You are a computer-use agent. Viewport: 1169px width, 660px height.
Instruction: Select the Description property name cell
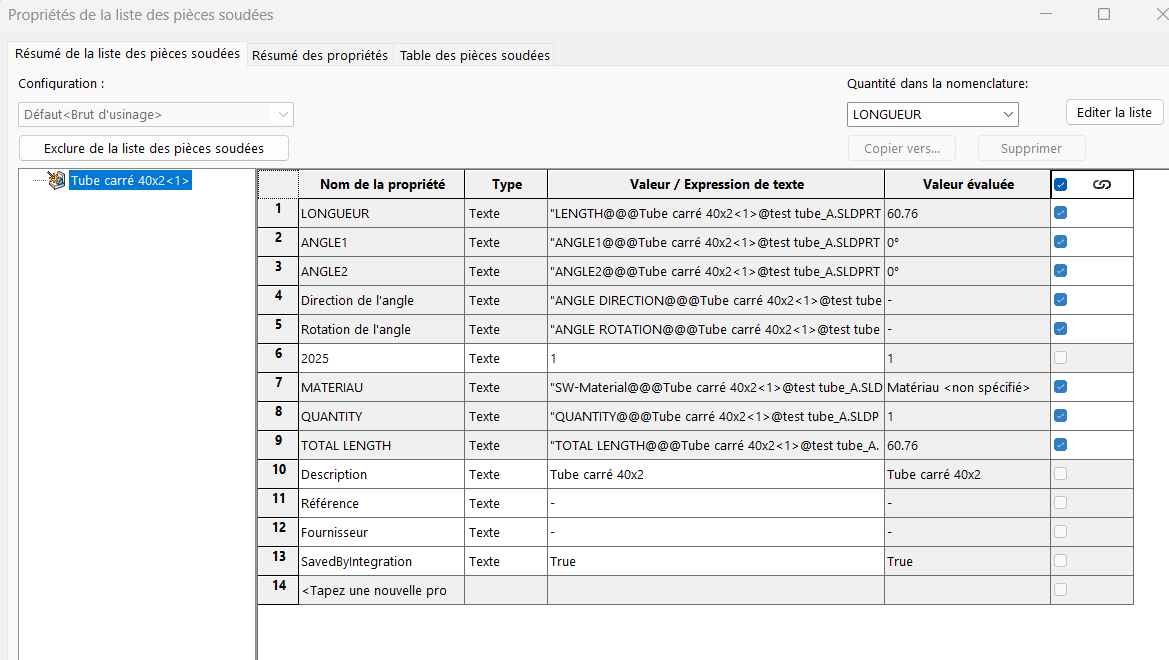[x=381, y=474]
